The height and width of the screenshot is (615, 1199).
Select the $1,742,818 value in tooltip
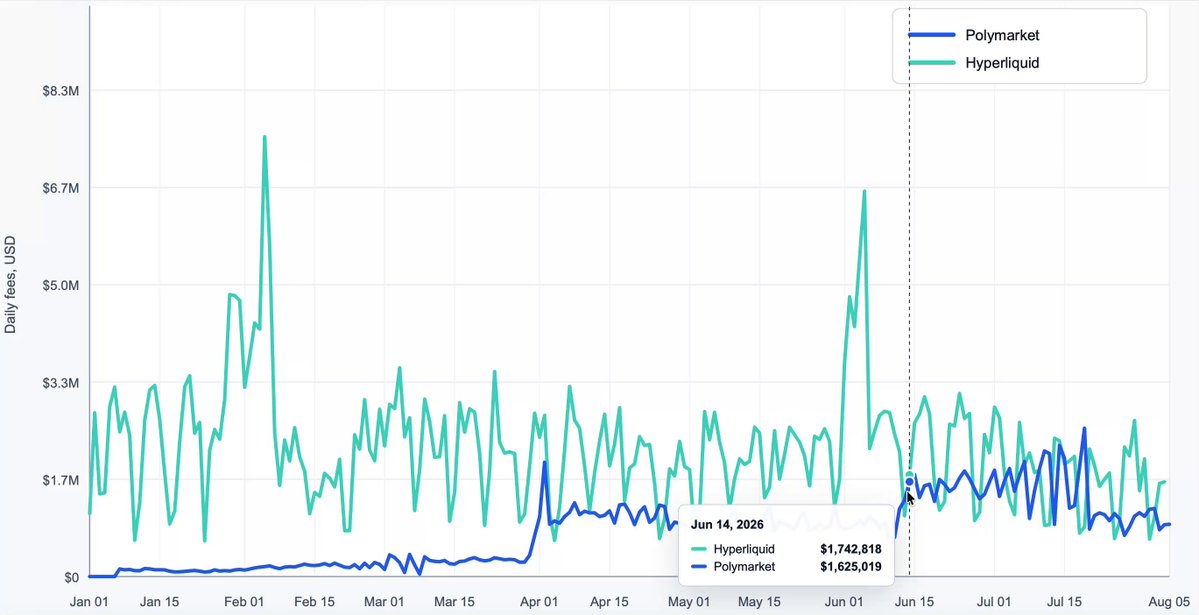click(x=851, y=548)
